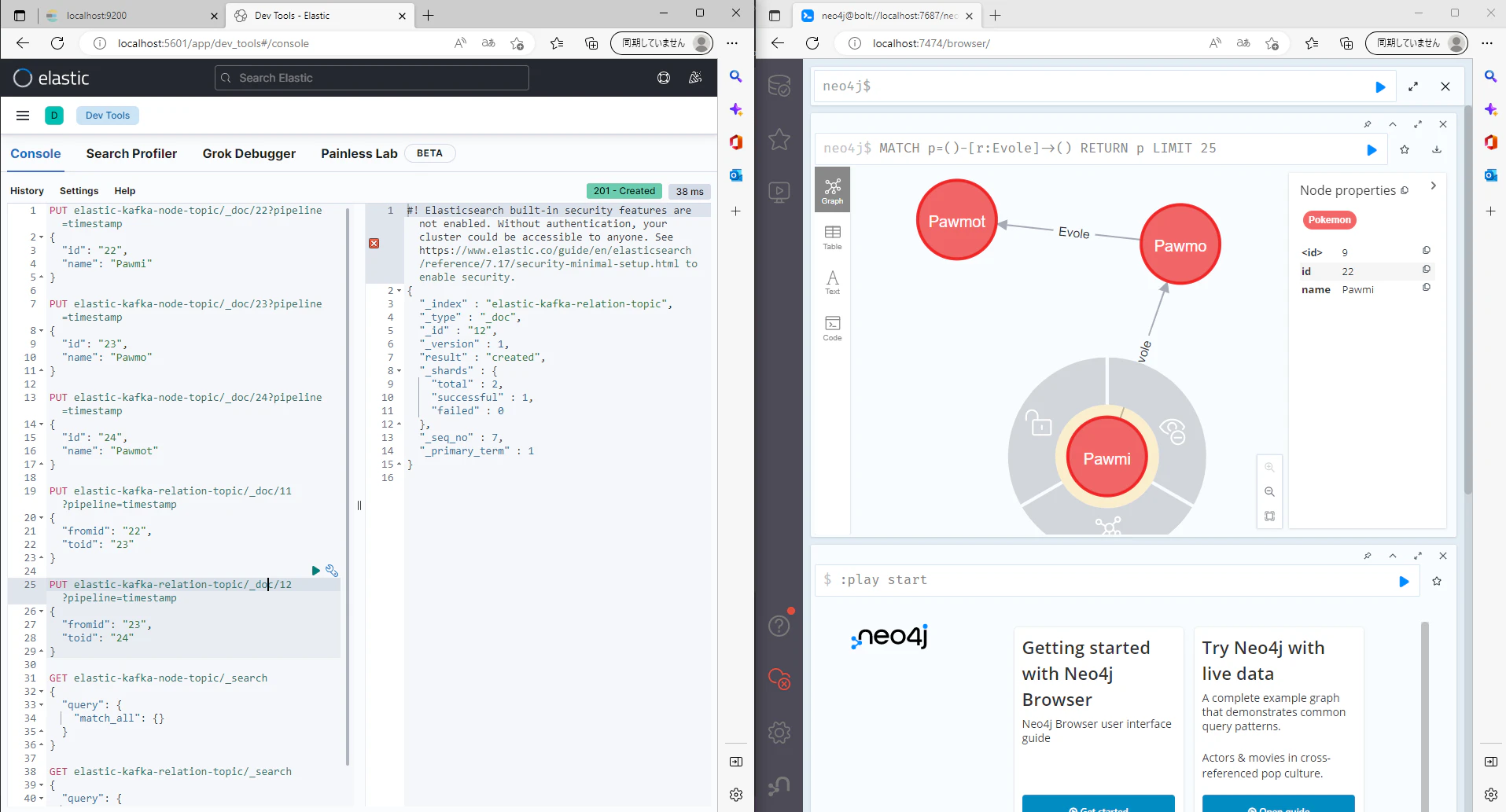Open the Neo4j Favorites star in sidebar

coord(779,139)
